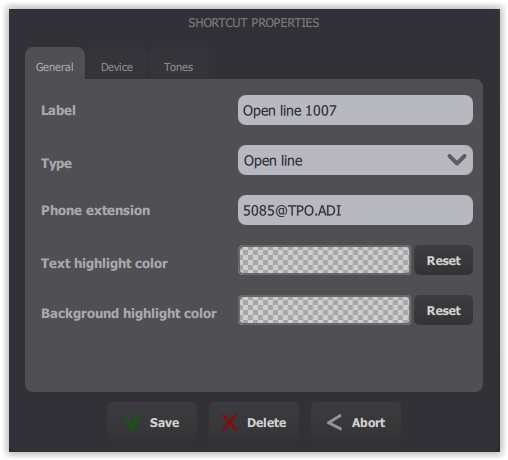Click the Label field caption
The width and height of the screenshot is (508, 460).
(x=59, y=110)
